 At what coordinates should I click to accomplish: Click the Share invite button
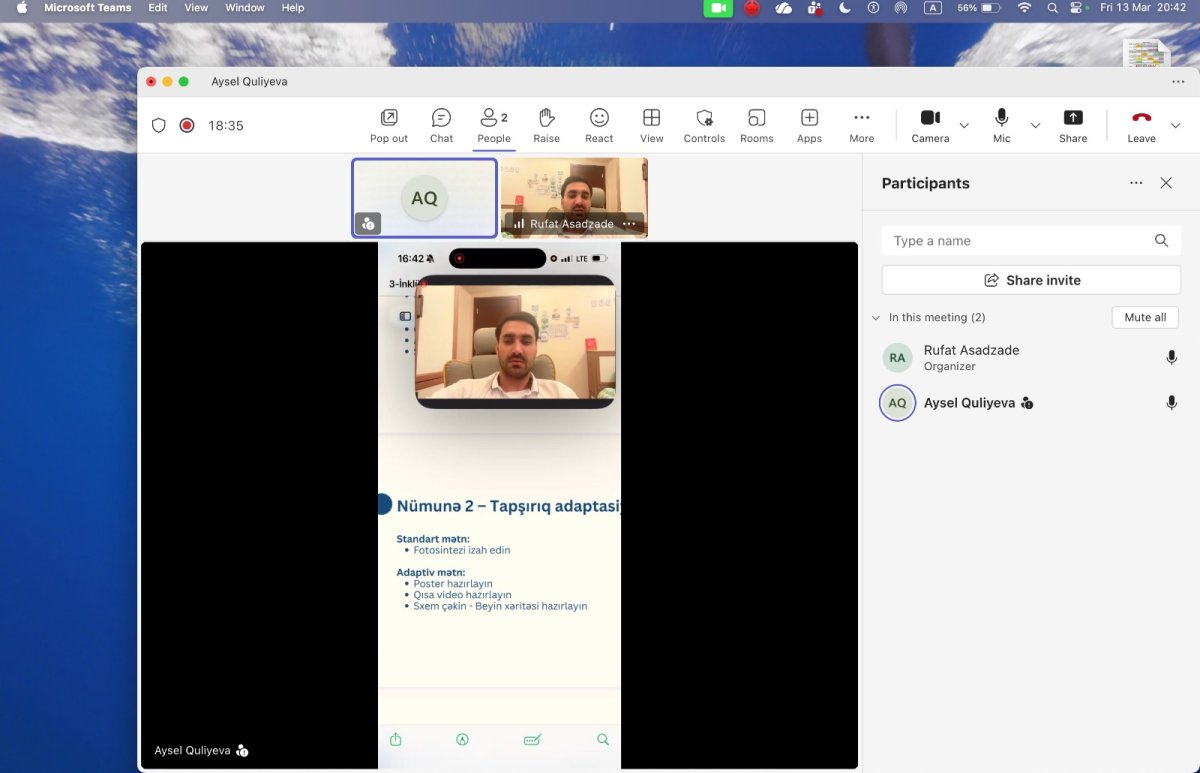pos(1031,280)
